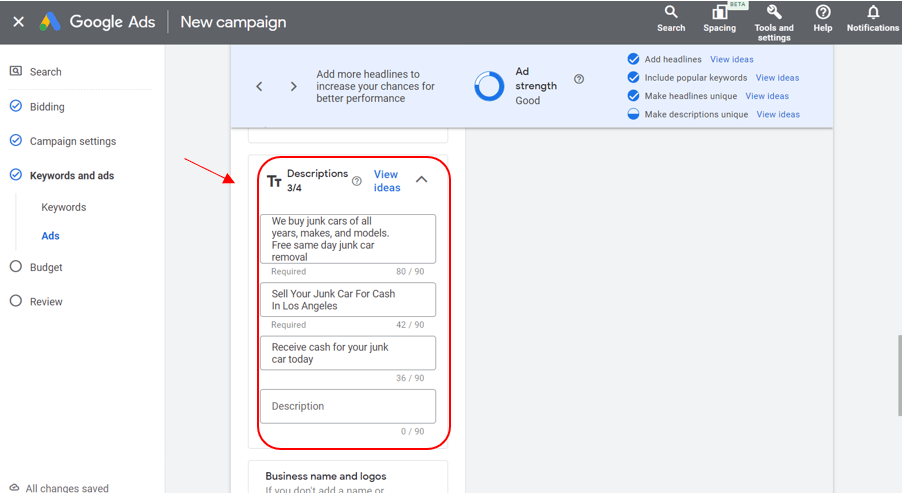Open the Budget step label

click(46, 267)
